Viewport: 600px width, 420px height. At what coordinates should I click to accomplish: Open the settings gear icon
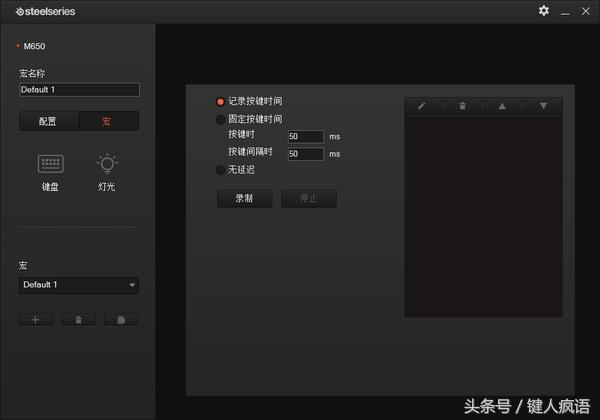[543, 11]
